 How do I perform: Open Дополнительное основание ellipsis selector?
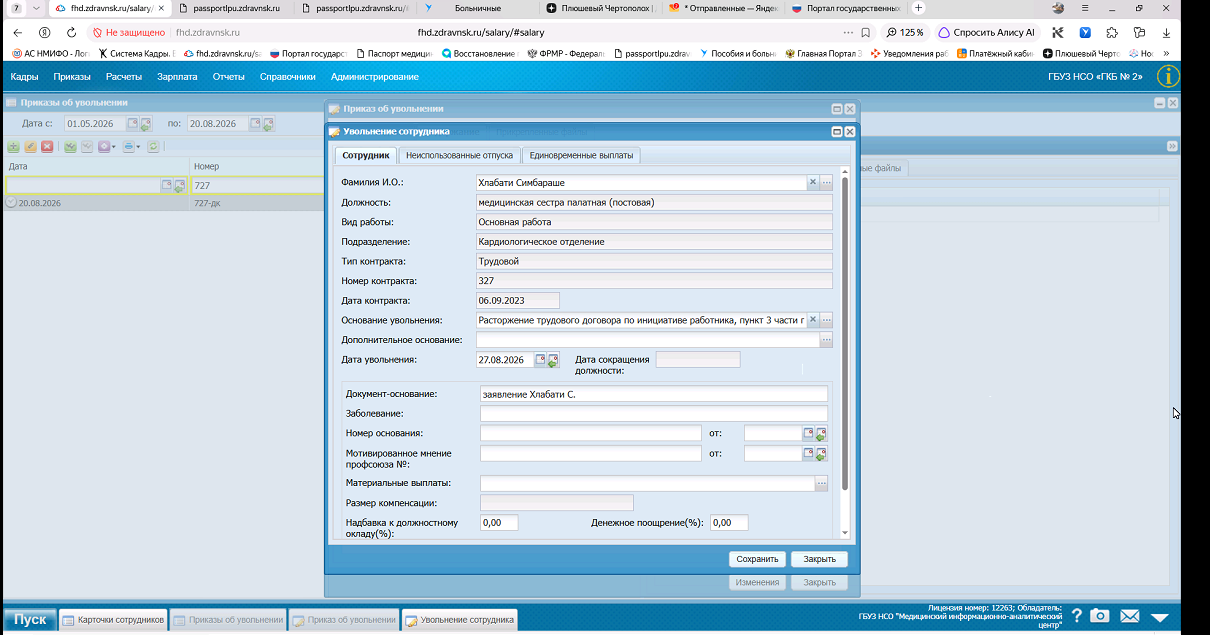pyautogui.click(x=826, y=340)
